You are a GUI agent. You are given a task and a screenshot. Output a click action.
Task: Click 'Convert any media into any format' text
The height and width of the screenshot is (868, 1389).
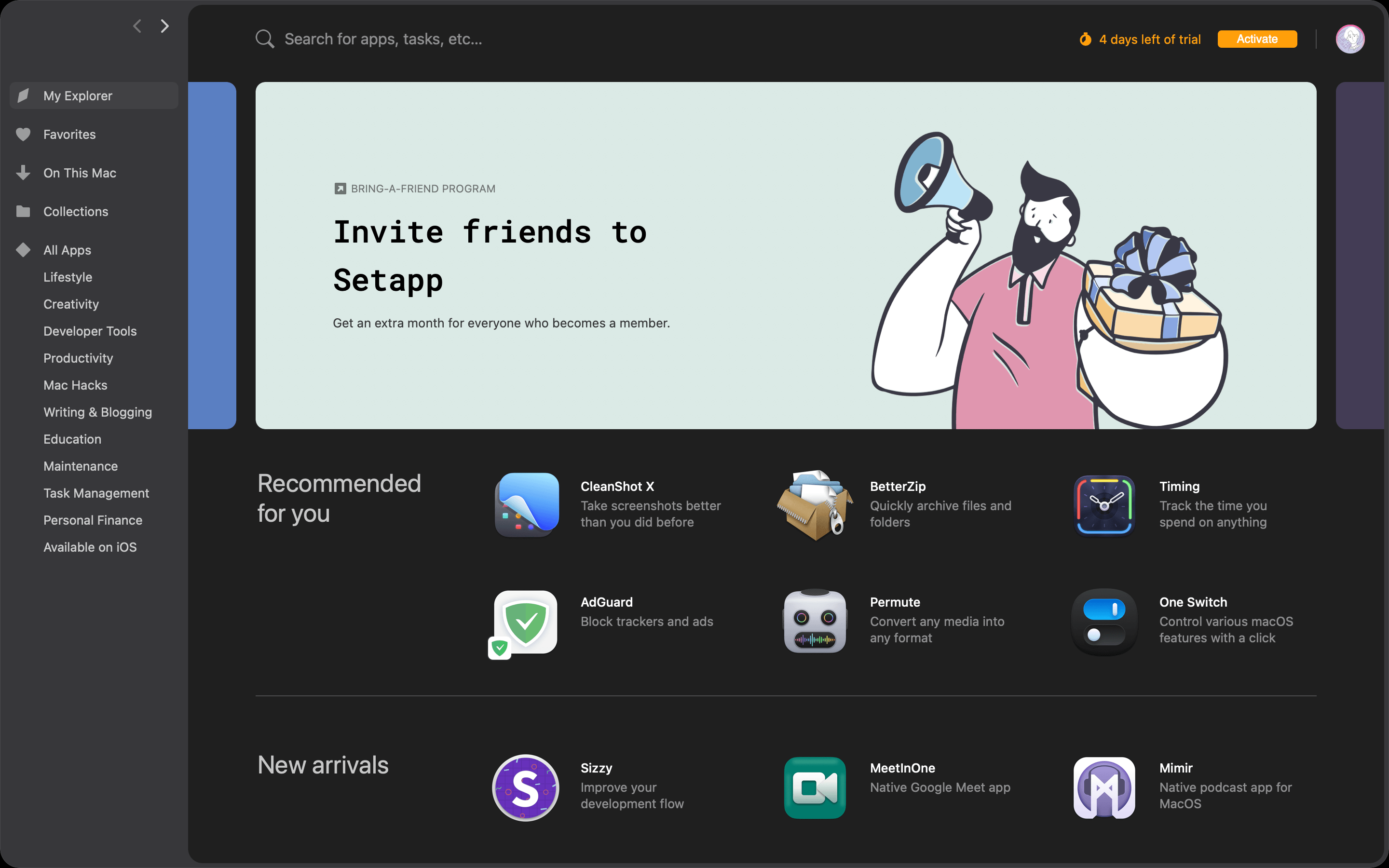pyautogui.click(x=937, y=629)
